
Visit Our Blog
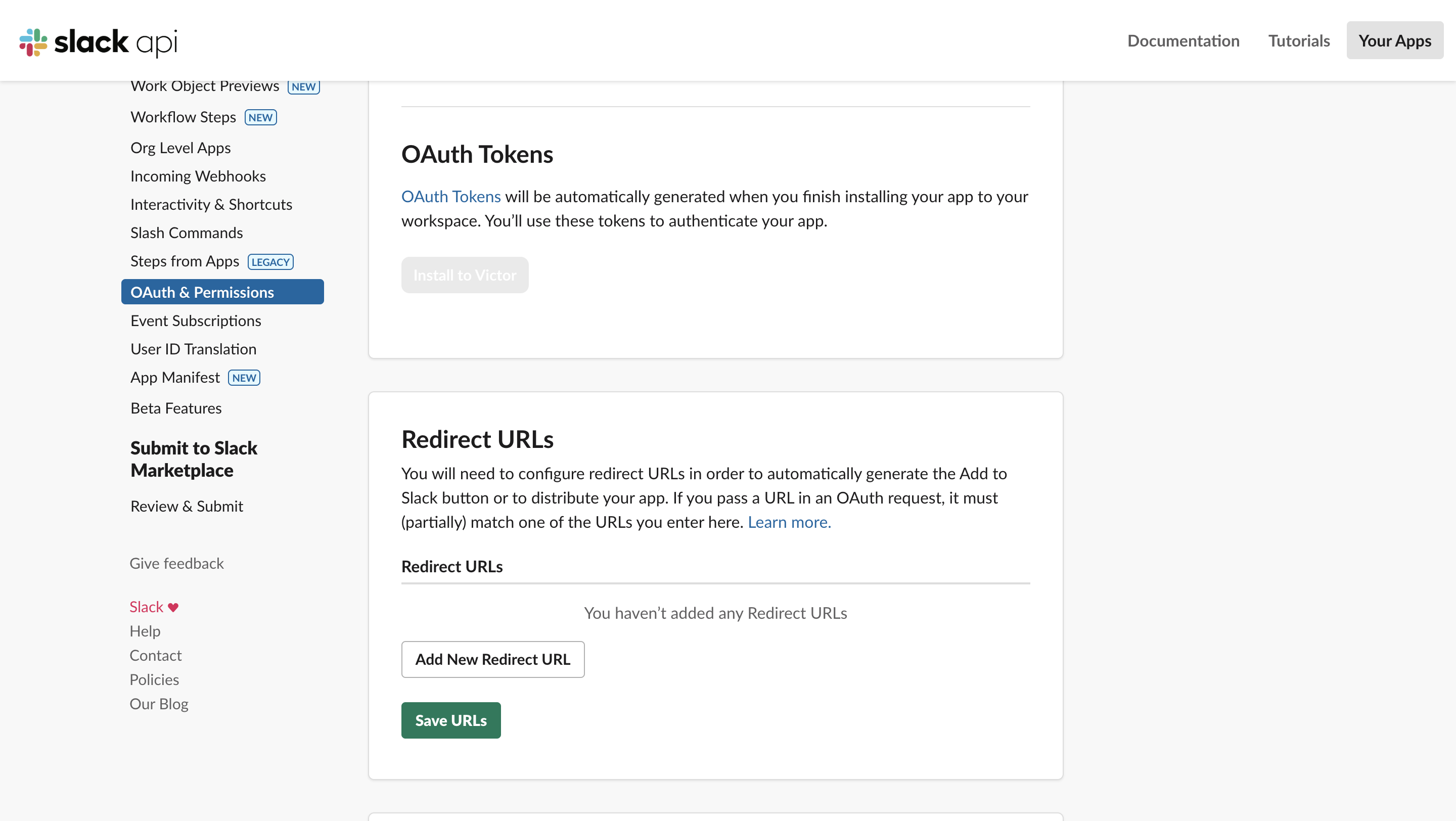click(158, 704)
